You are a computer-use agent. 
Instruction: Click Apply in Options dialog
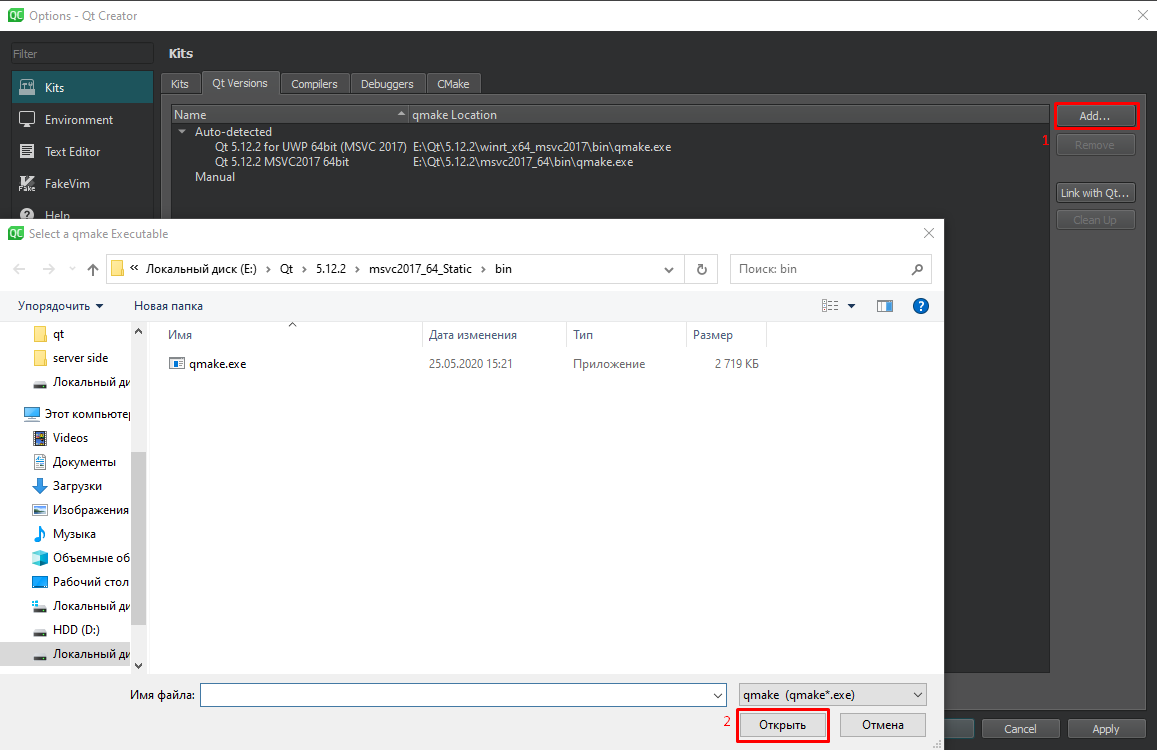[x=1106, y=729]
